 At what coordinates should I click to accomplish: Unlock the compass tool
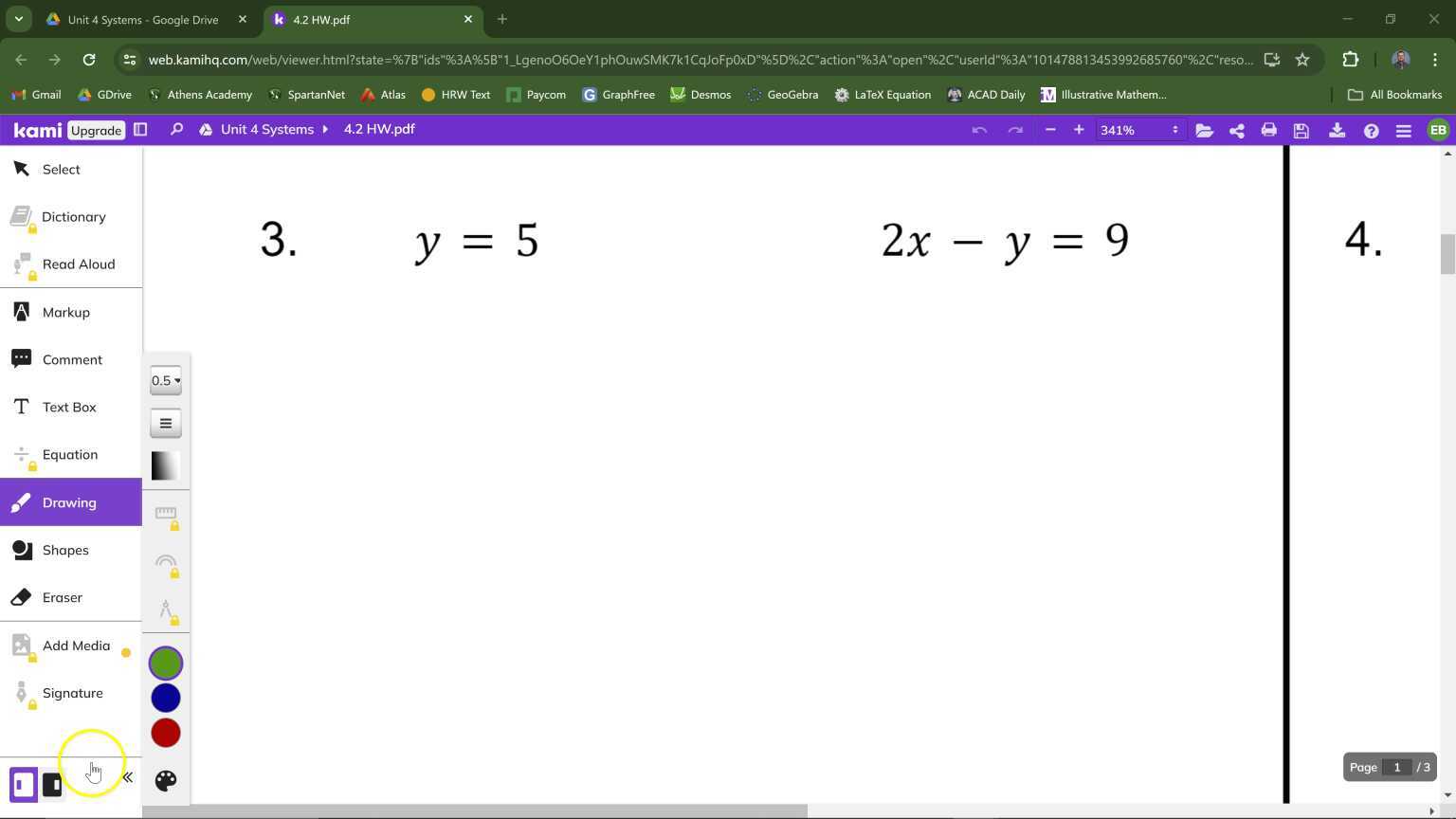click(x=166, y=611)
